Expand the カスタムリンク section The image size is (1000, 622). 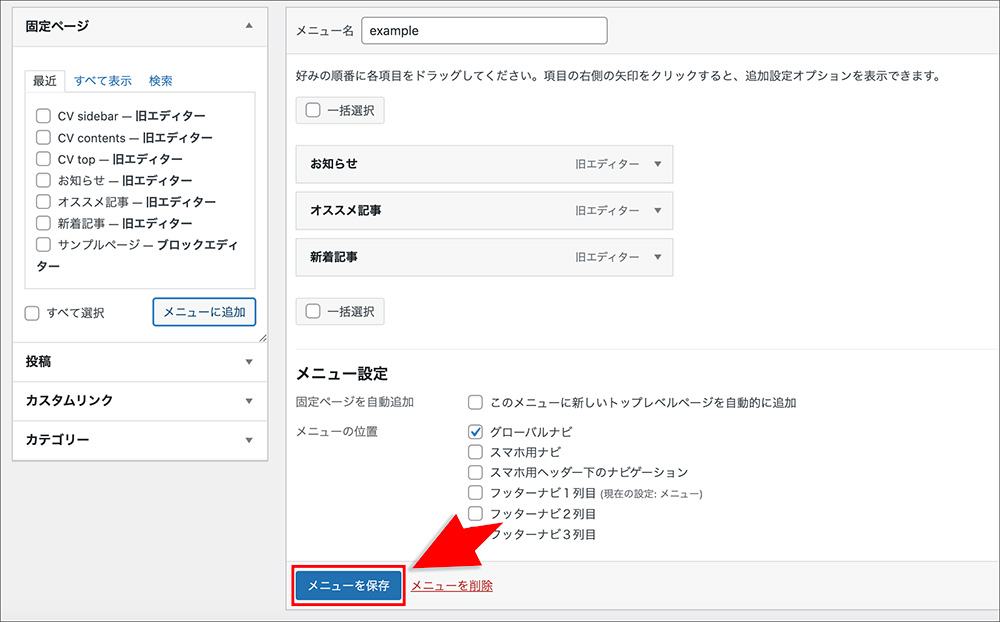pos(249,401)
